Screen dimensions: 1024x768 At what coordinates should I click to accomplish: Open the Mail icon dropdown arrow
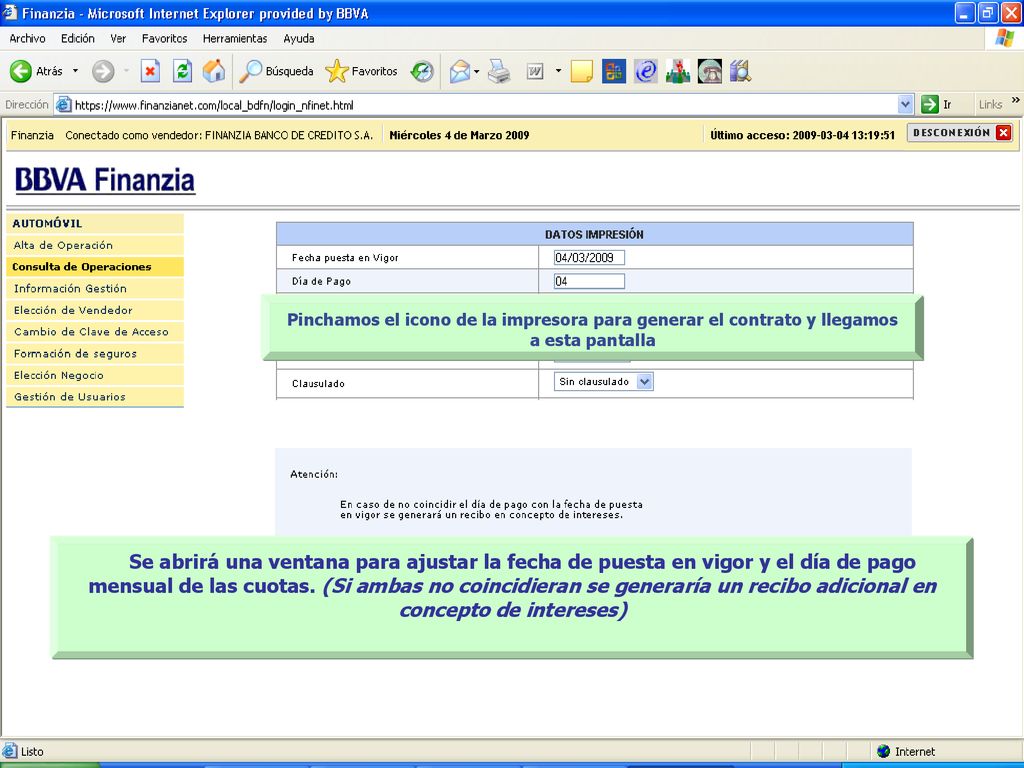[x=477, y=71]
